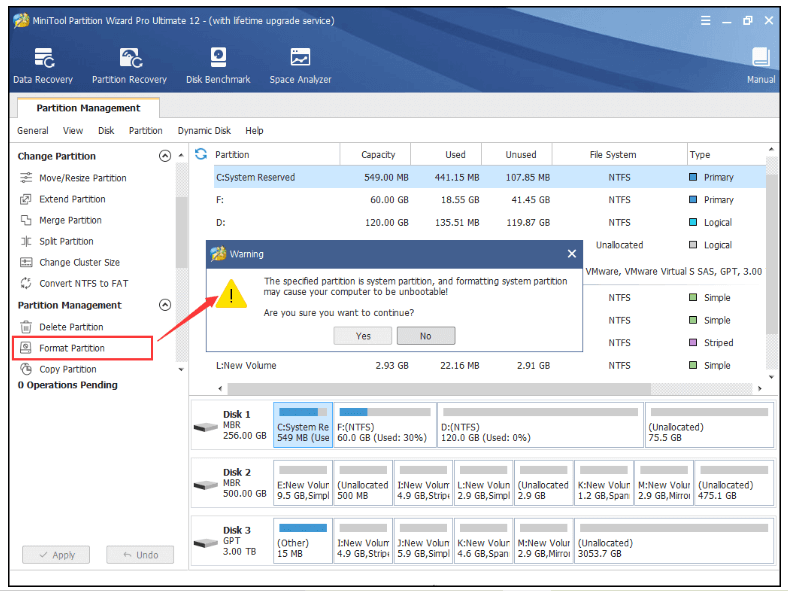The width and height of the screenshot is (788, 591).
Task: Choose Merge Partition
Action: pyautogui.click(x=61, y=220)
